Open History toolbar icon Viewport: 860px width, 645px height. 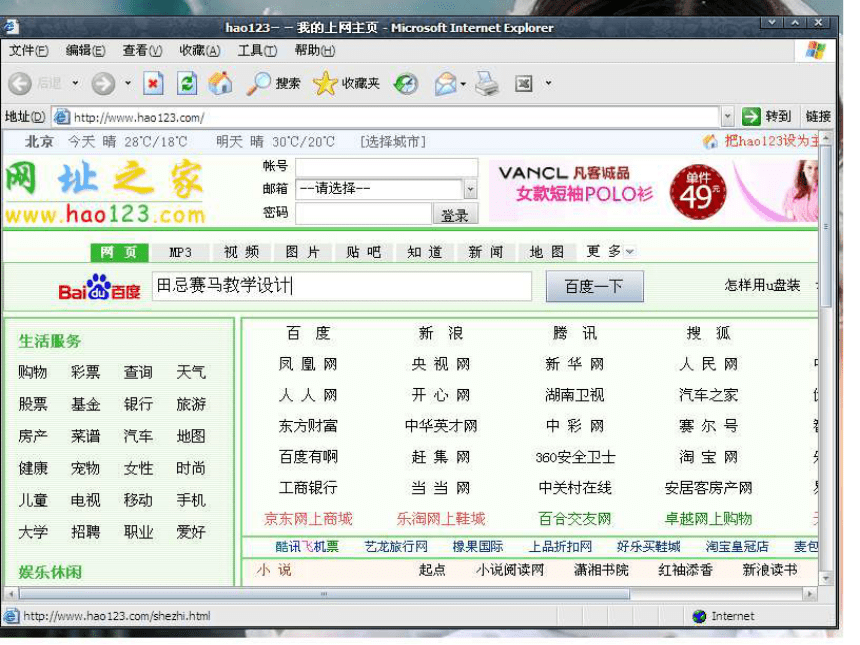click(406, 83)
